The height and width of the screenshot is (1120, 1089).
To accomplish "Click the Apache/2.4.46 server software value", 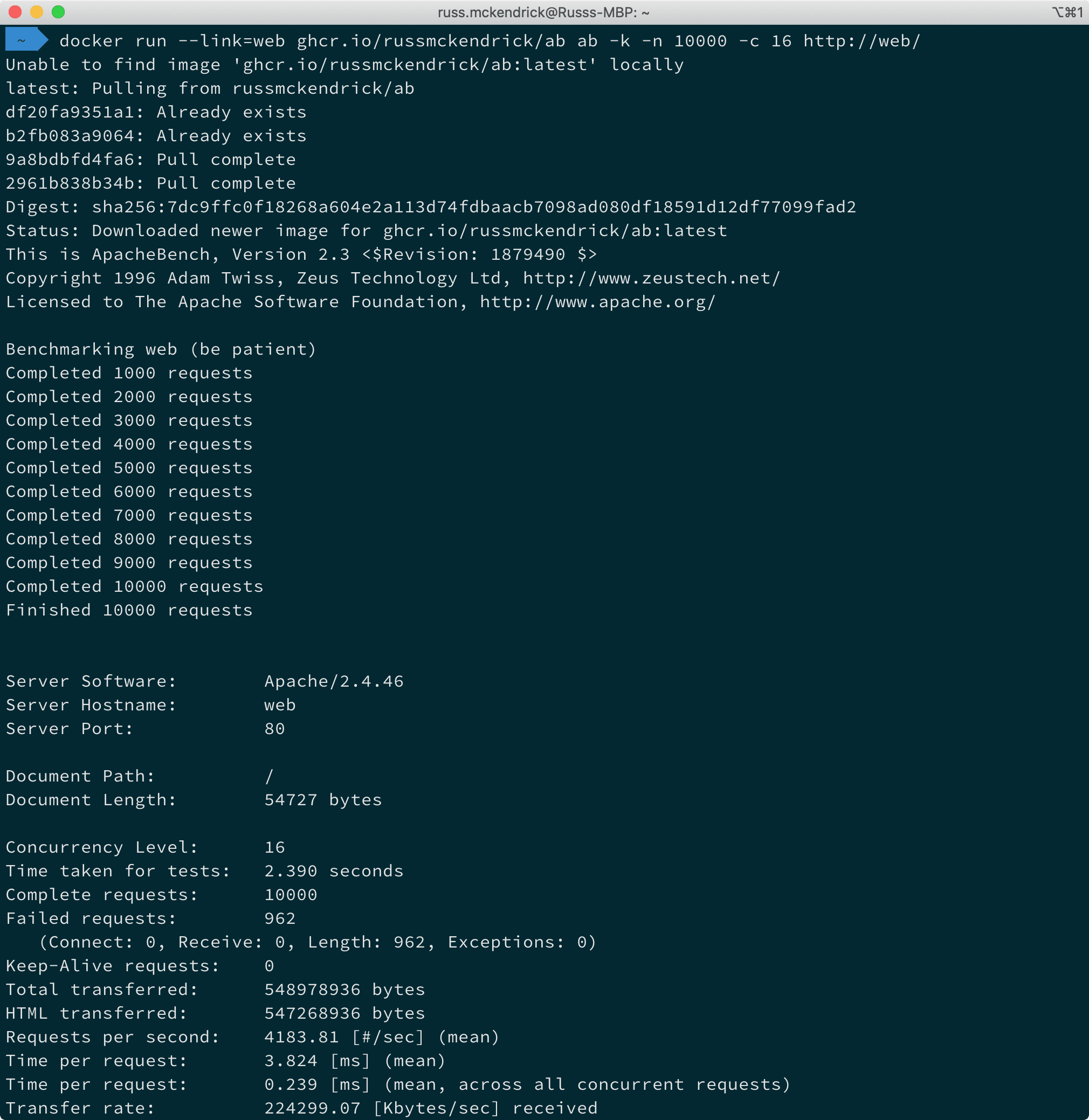I will point(334,681).
